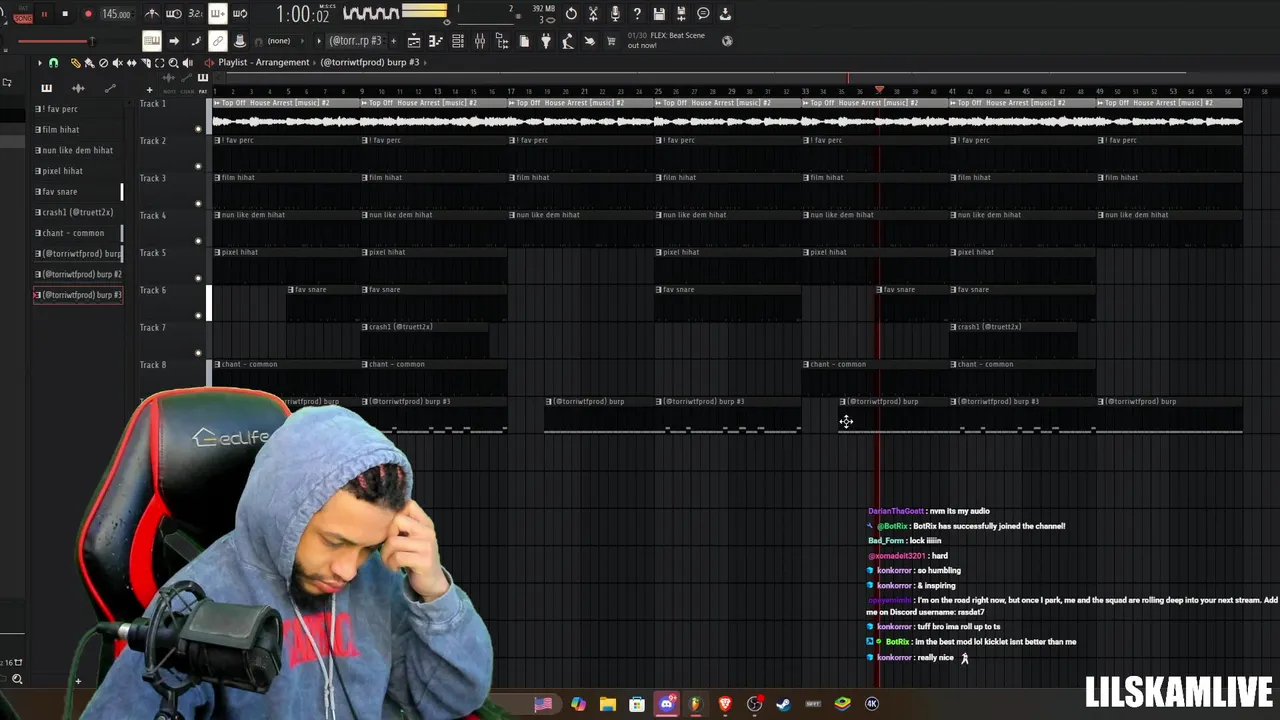
Task: Select 'chant - common' pattern in picker
Action: click(x=78, y=233)
